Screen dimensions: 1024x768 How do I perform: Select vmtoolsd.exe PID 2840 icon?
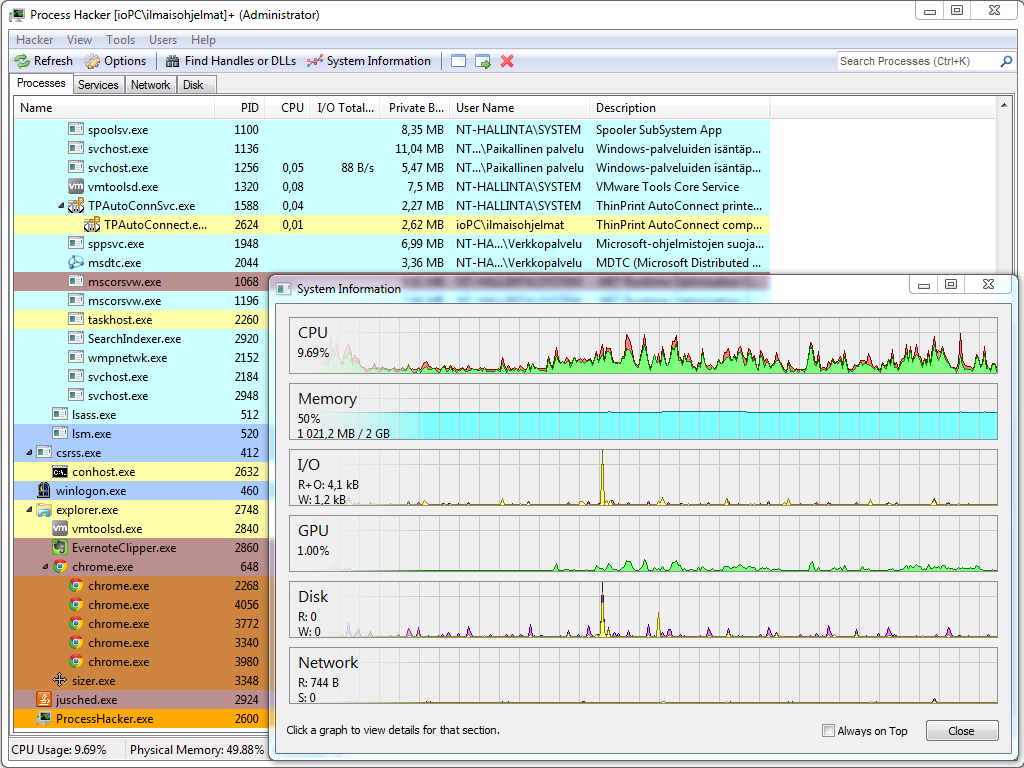(x=60, y=528)
